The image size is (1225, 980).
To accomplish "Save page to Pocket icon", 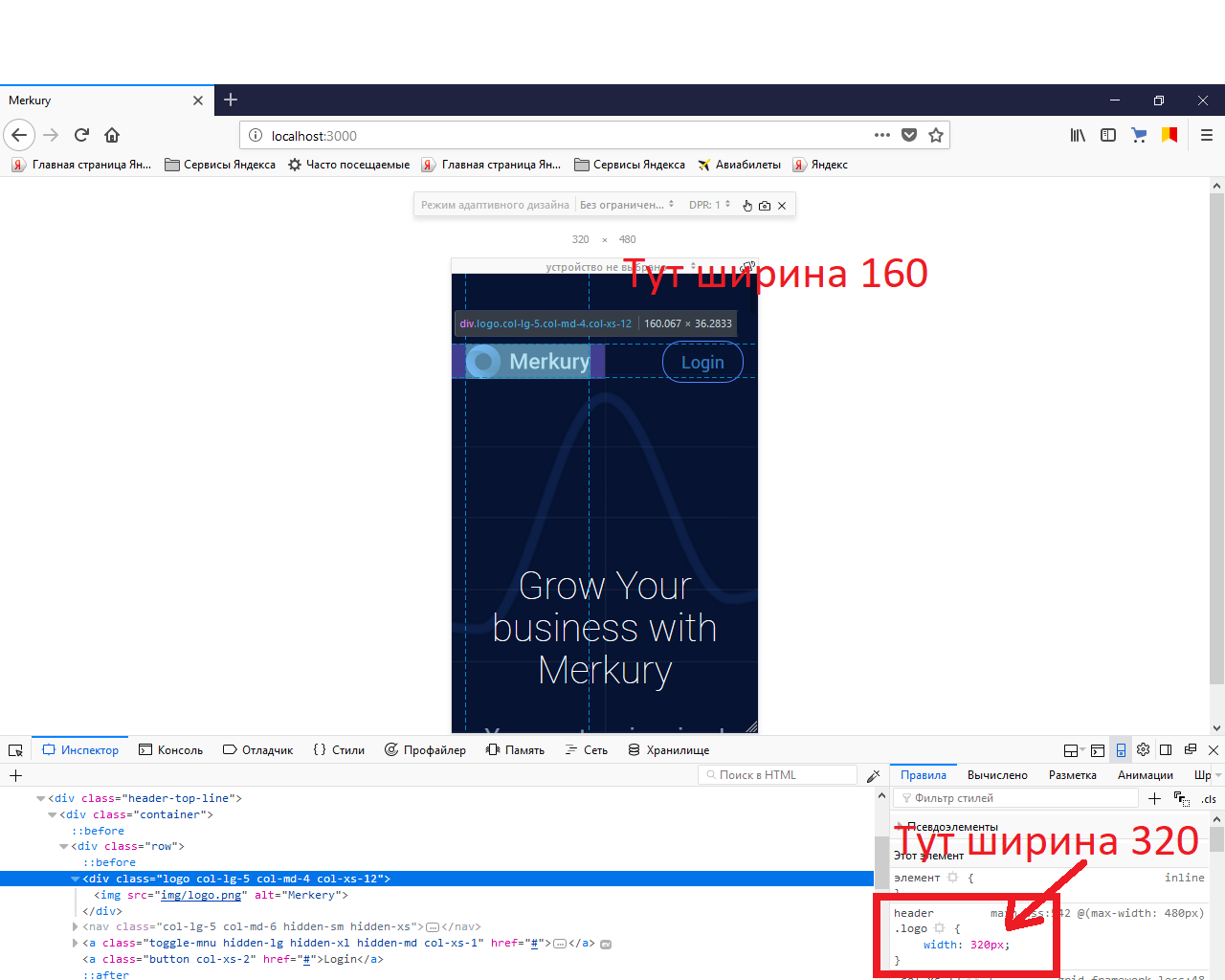I will coord(909,135).
